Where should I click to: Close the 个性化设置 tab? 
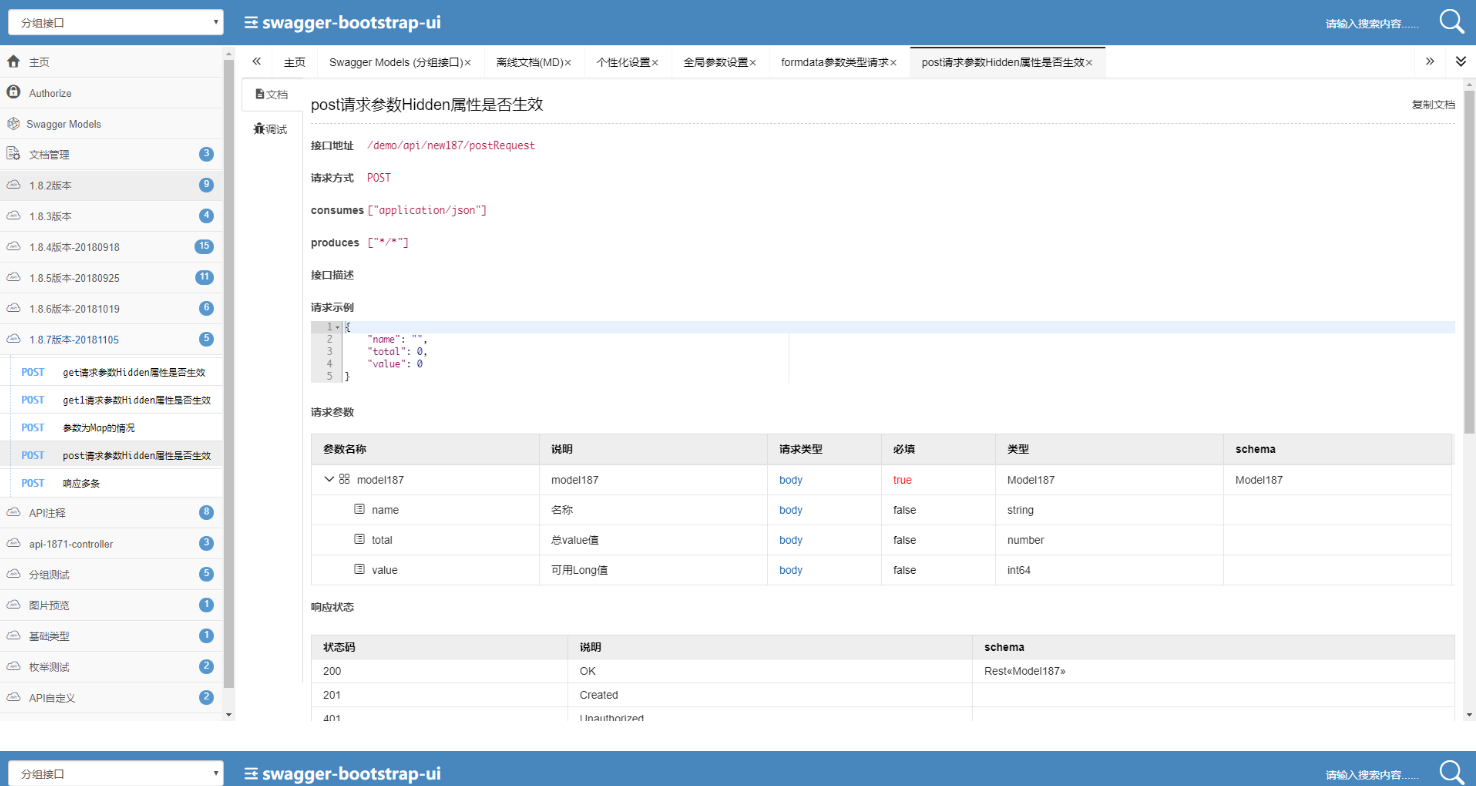[655, 63]
